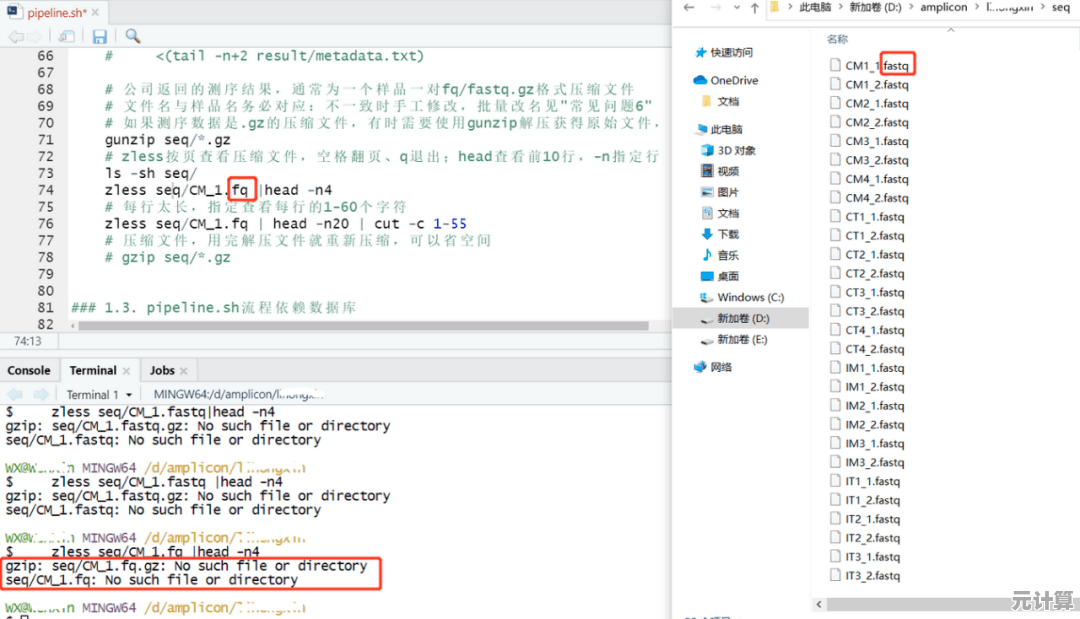Click the 74:13 cursor position indicator

tap(28, 341)
